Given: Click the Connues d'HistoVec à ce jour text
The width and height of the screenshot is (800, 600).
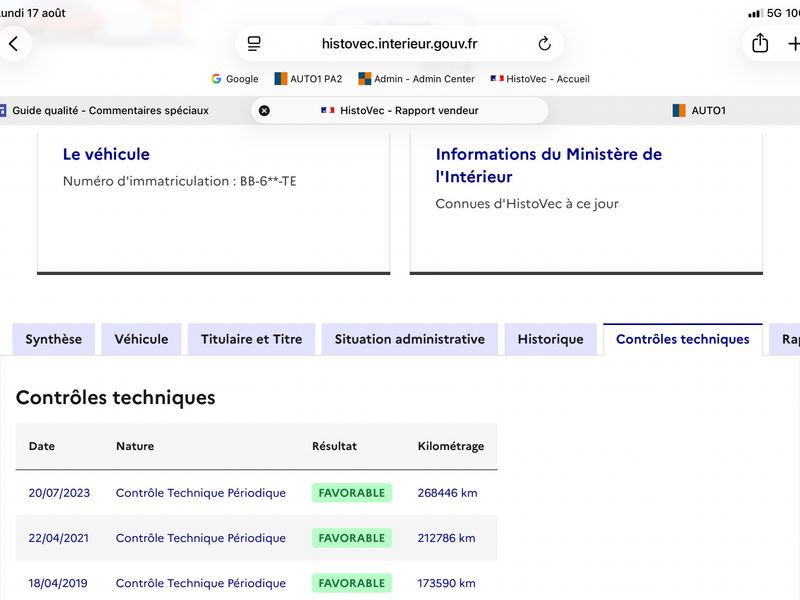Looking at the screenshot, I should tap(527, 204).
